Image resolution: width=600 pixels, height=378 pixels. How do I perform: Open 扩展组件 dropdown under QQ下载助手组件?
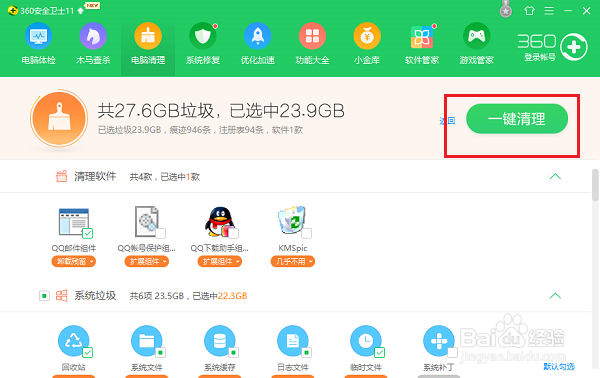(x=220, y=262)
